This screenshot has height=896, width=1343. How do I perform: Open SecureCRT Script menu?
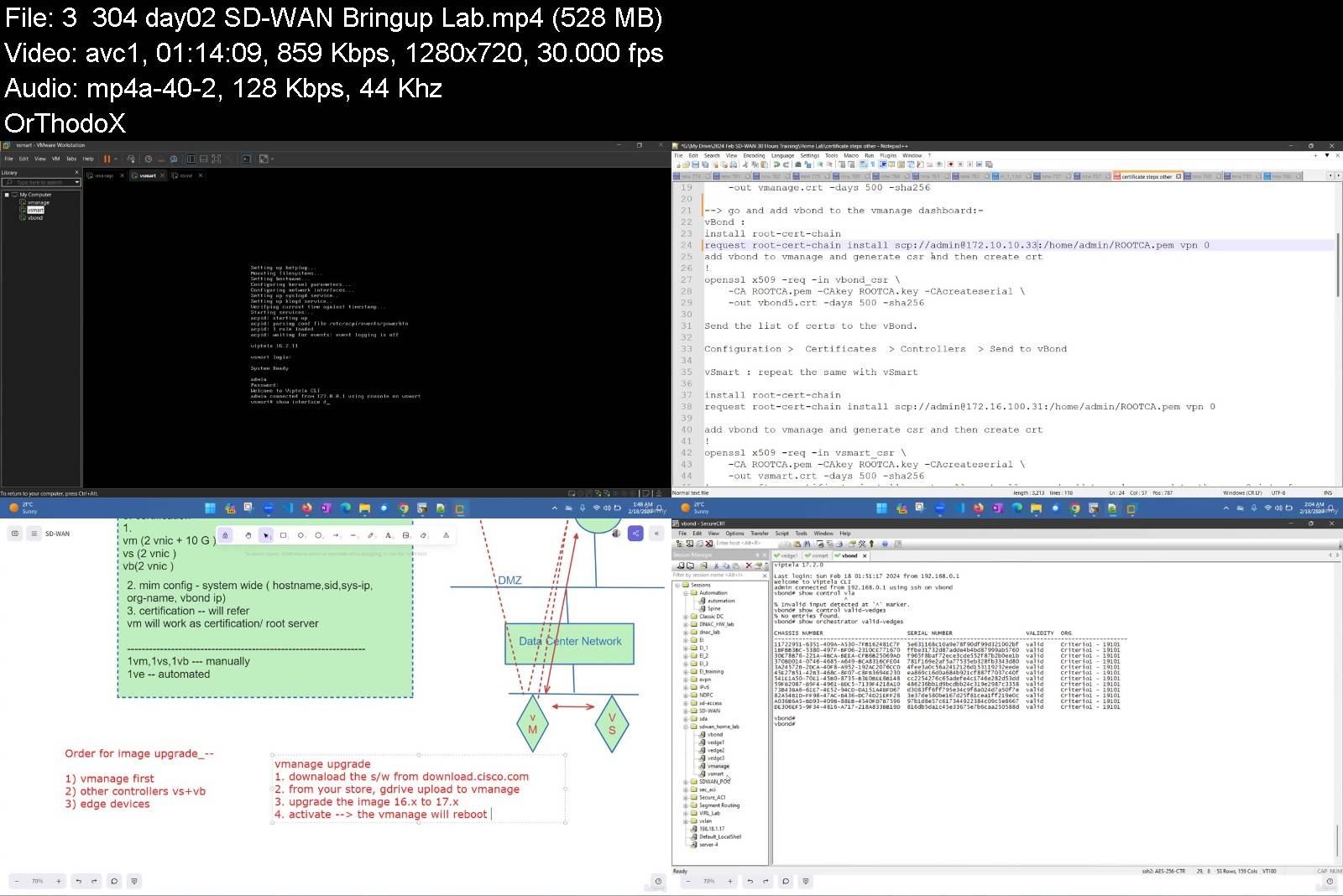781,533
